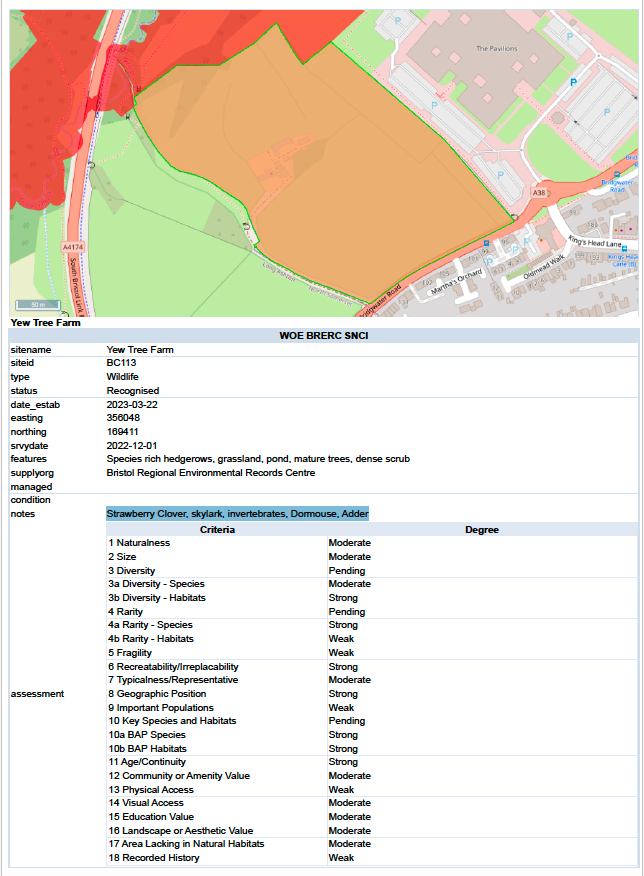The width and height of the screenshot is (644, 876).
Task: Click Moderate degree for 16 Landscape or Aesthetic Value
Action: (350, 831)
